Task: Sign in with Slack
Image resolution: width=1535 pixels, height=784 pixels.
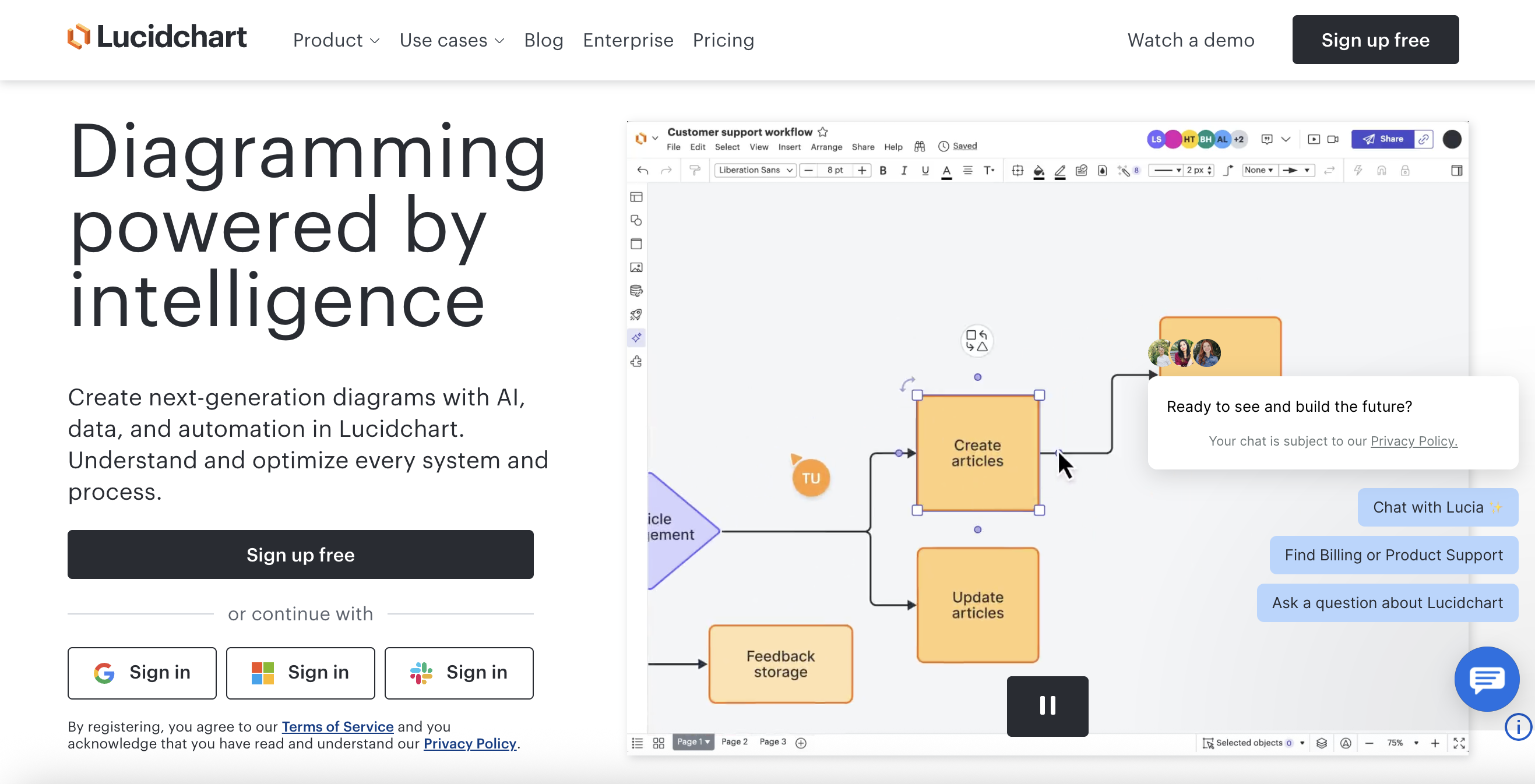Action: [459, 673]
